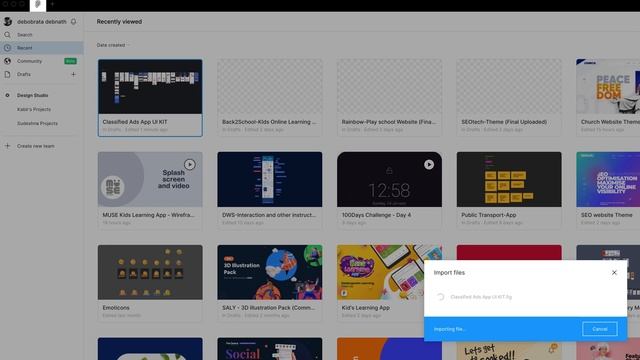Click the Beta badge next to Community
Screen dimensions: 640x360
[70, 61]
